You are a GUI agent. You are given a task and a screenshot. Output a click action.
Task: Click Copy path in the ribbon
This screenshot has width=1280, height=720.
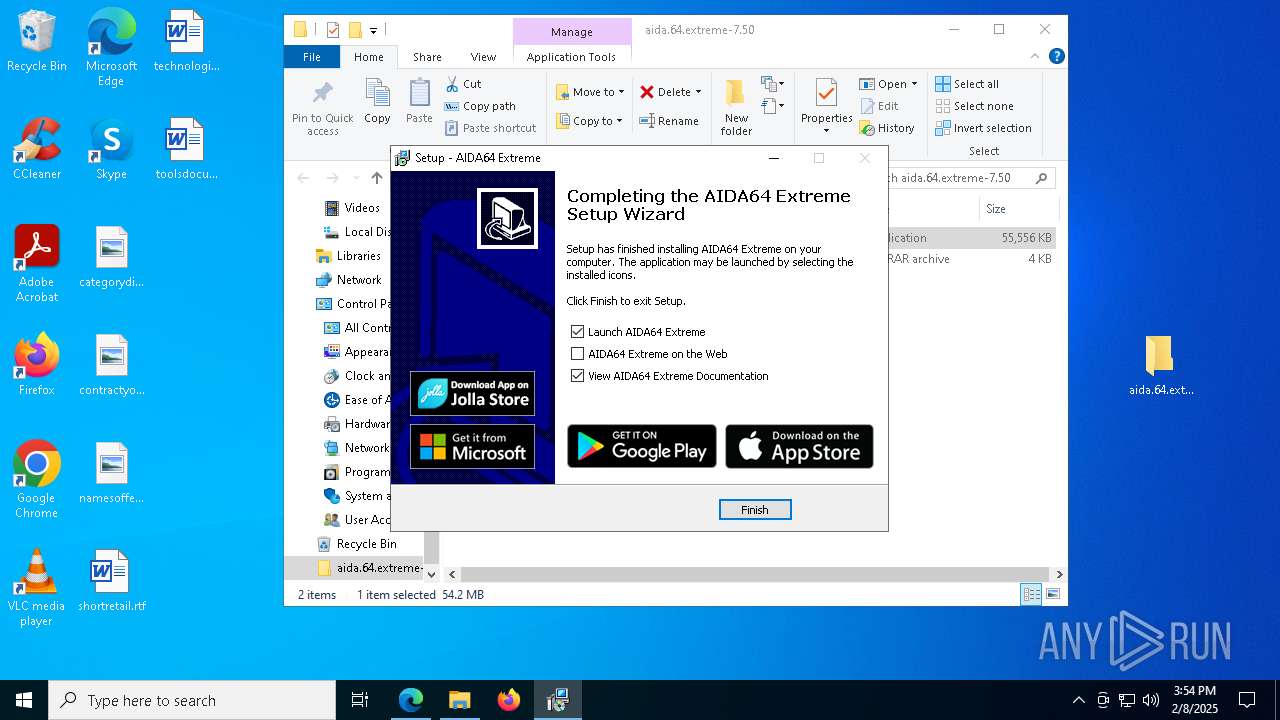click(x=480, y=106)
